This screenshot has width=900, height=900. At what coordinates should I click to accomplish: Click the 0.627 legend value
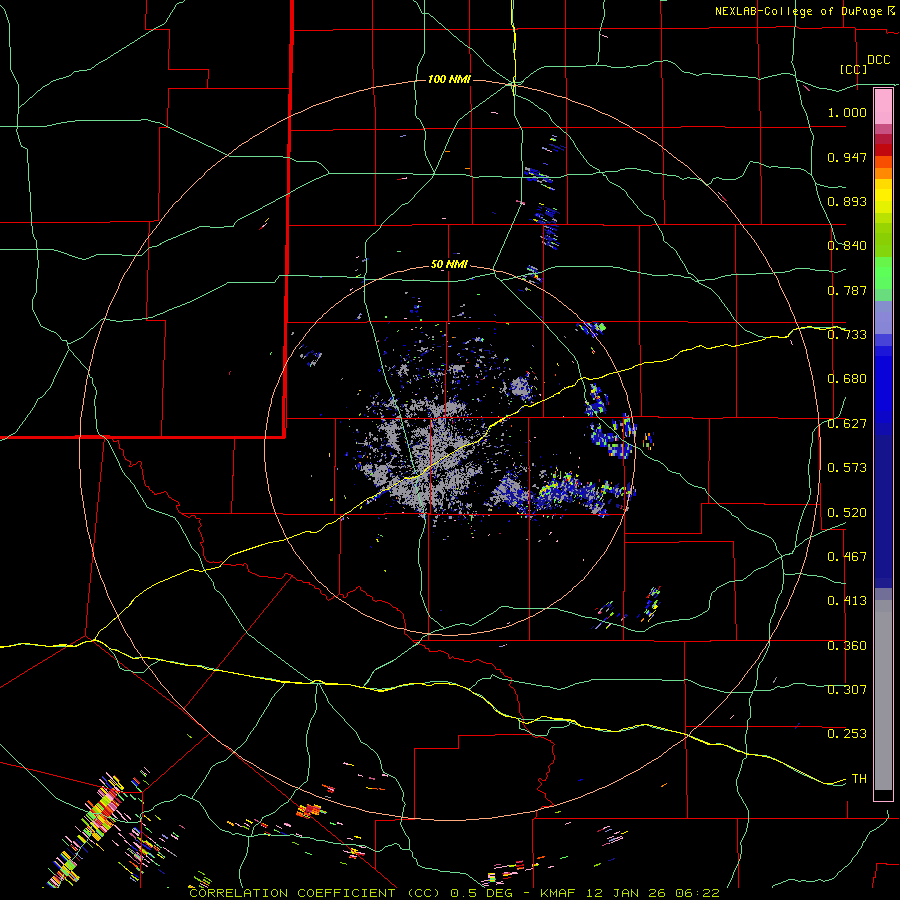(847, 424)
